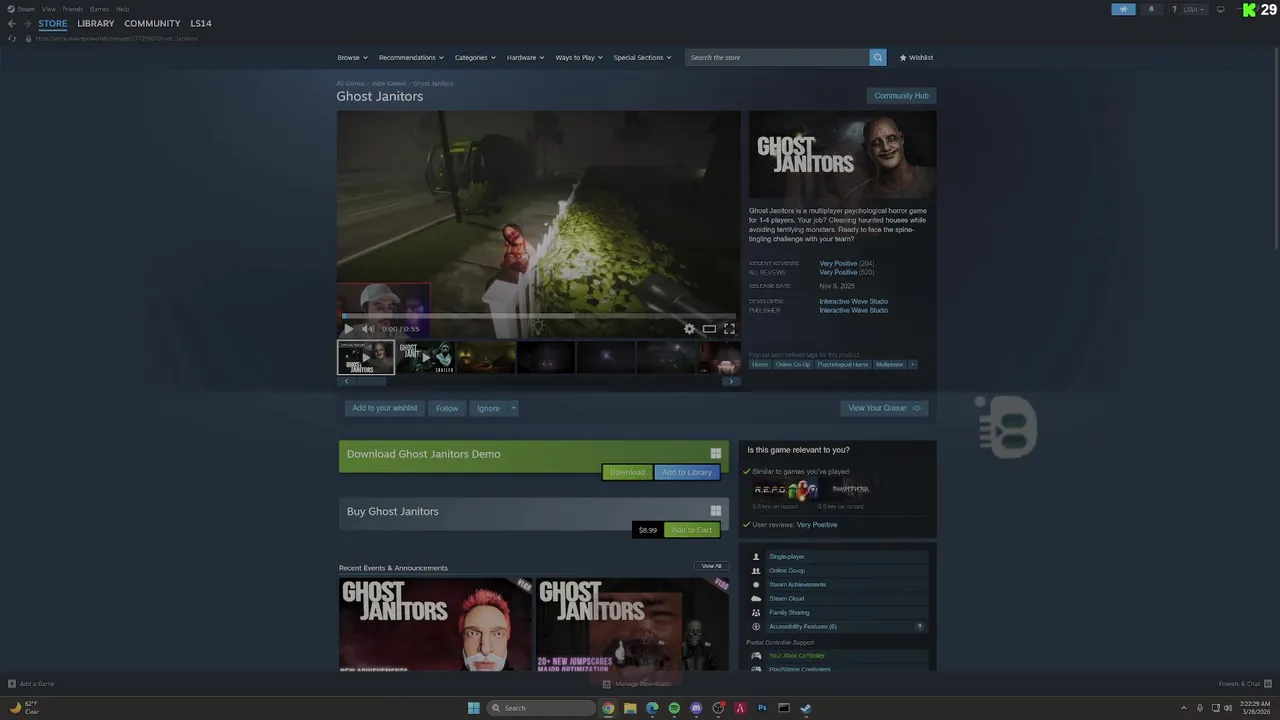Open the Ignore options dropdown arrow
This screenshot has height=720, width=1280.
513,408
